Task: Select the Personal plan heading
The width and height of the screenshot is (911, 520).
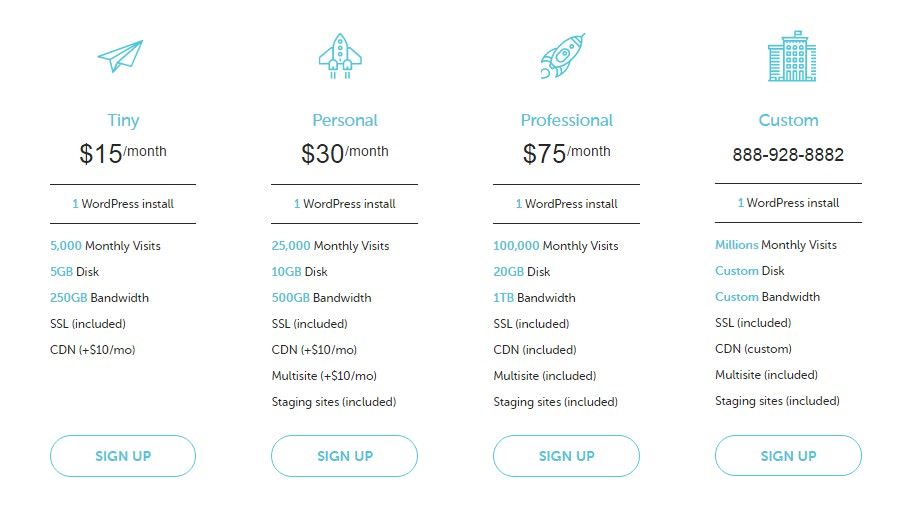Action: pyautogui.click(x=345, y=120)
